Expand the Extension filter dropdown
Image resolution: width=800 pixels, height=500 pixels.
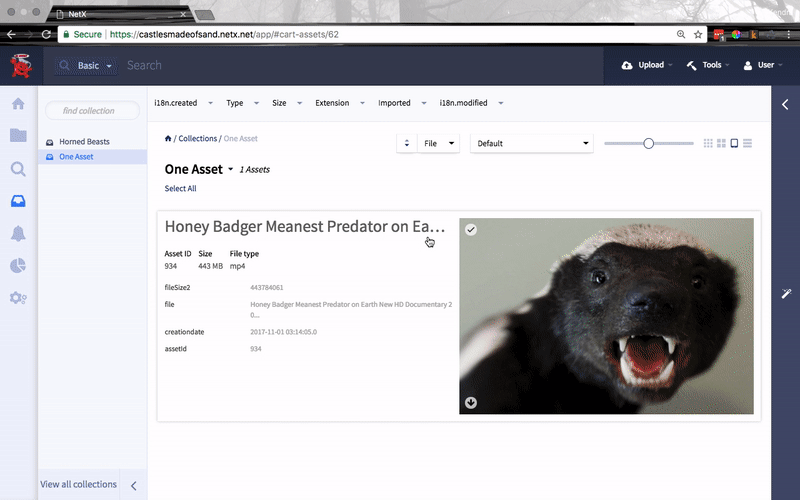[x=338, y=103]
